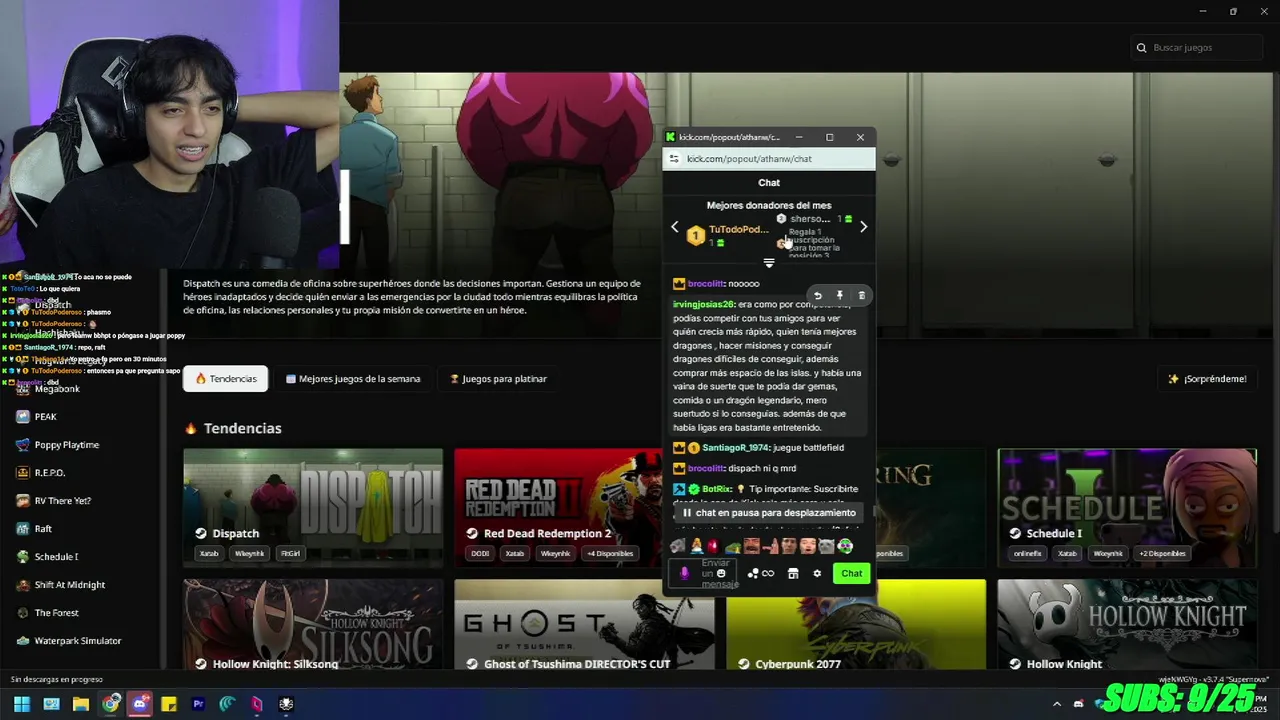Click the FitGirl tag under Dispatch card

[x=290, y=553]
